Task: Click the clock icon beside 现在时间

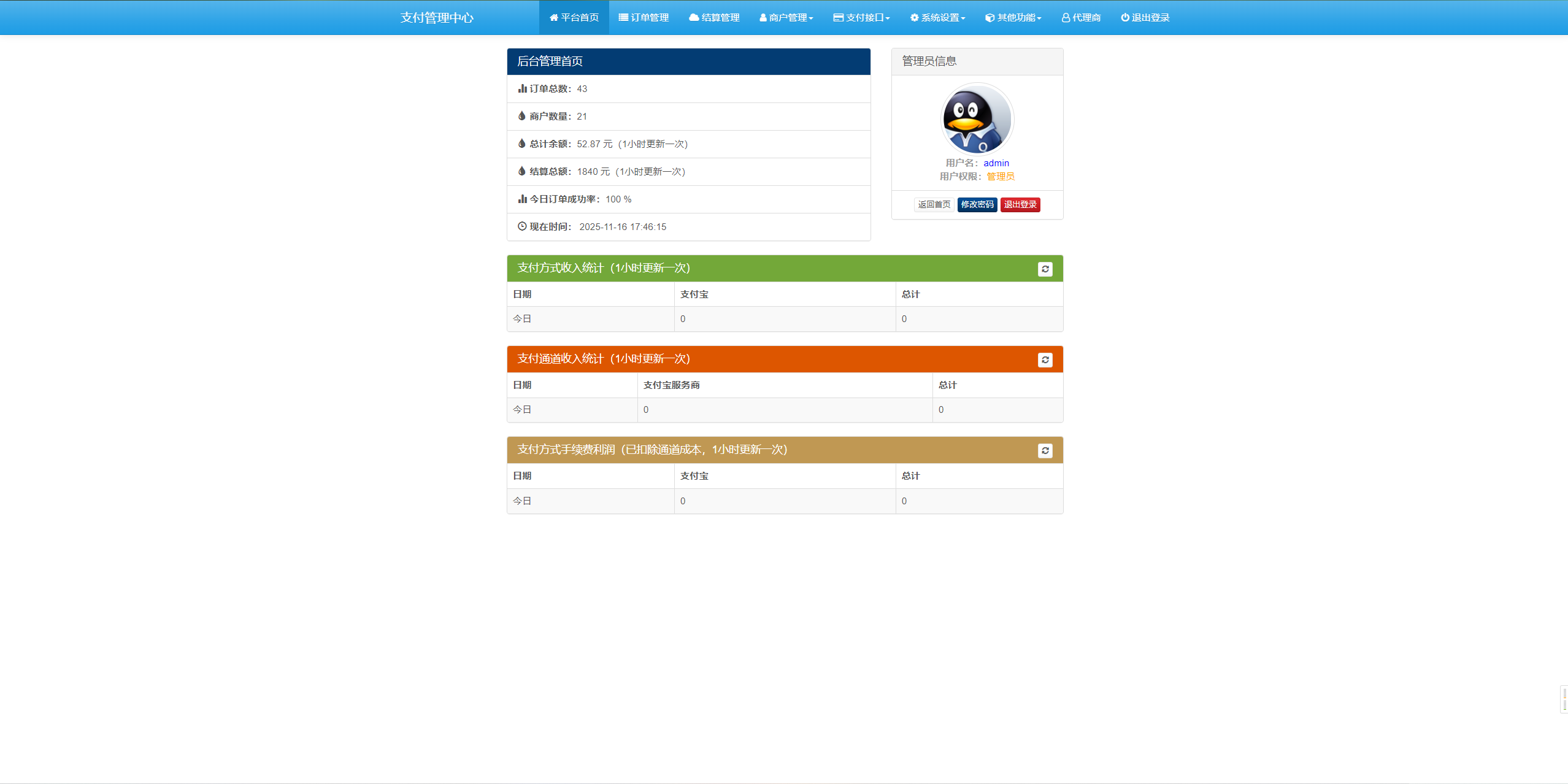Action: pos(522,226)
